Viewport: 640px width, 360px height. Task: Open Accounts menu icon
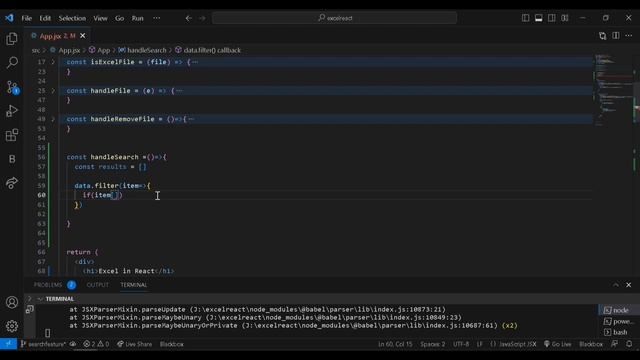coord(12,302)
